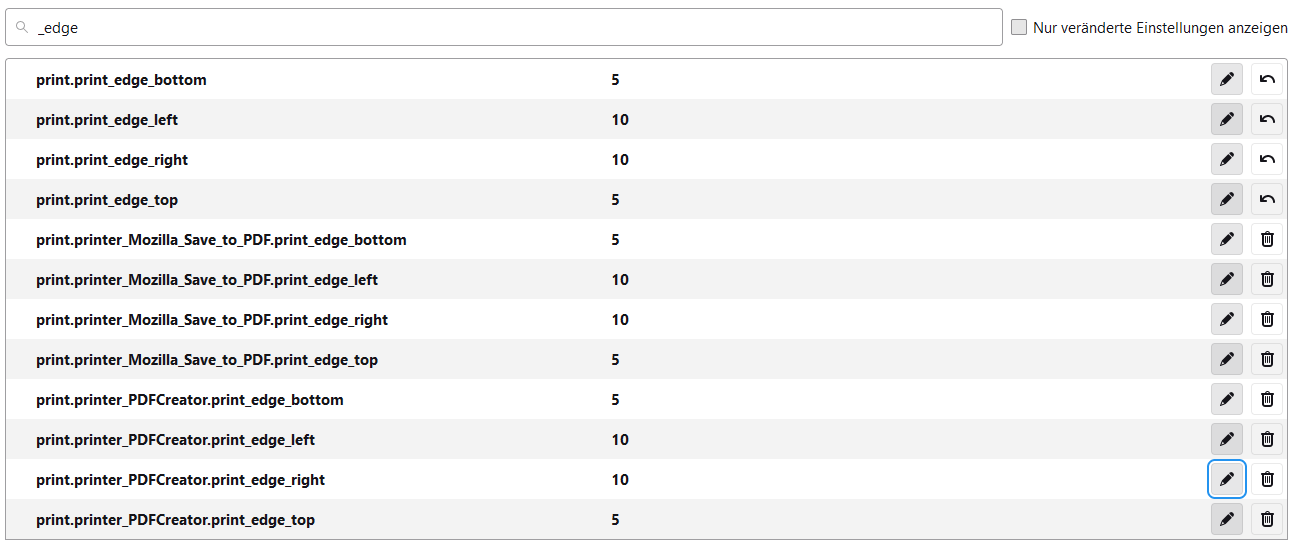This screenshot has width=1296, height=547.
Task: Click pencil icon for print.print_edge_left
Action: 1227,119
